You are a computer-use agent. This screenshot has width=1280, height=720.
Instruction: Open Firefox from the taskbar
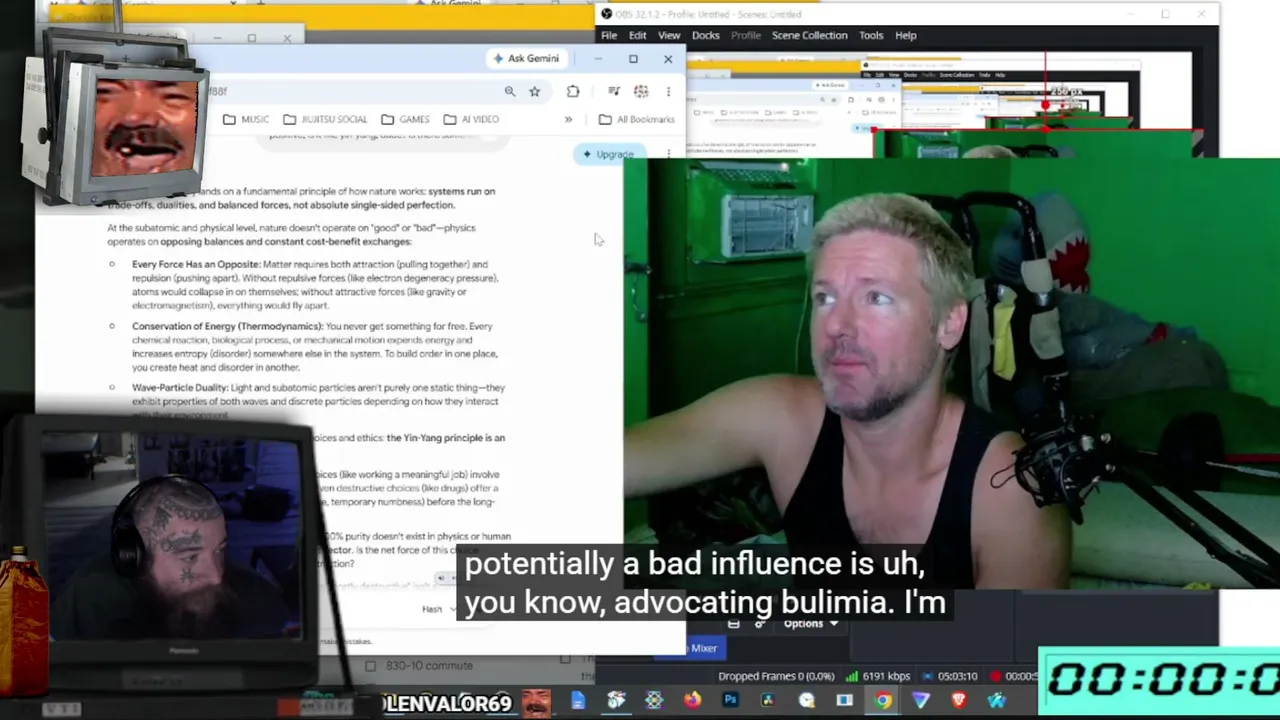(692, 701)
